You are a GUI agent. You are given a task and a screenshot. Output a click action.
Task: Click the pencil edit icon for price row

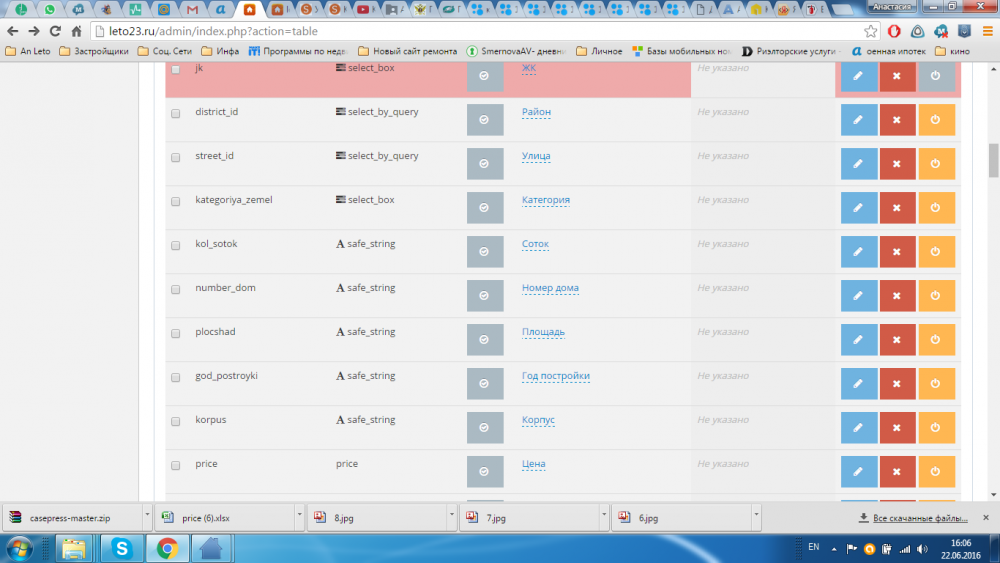[858, 471]
